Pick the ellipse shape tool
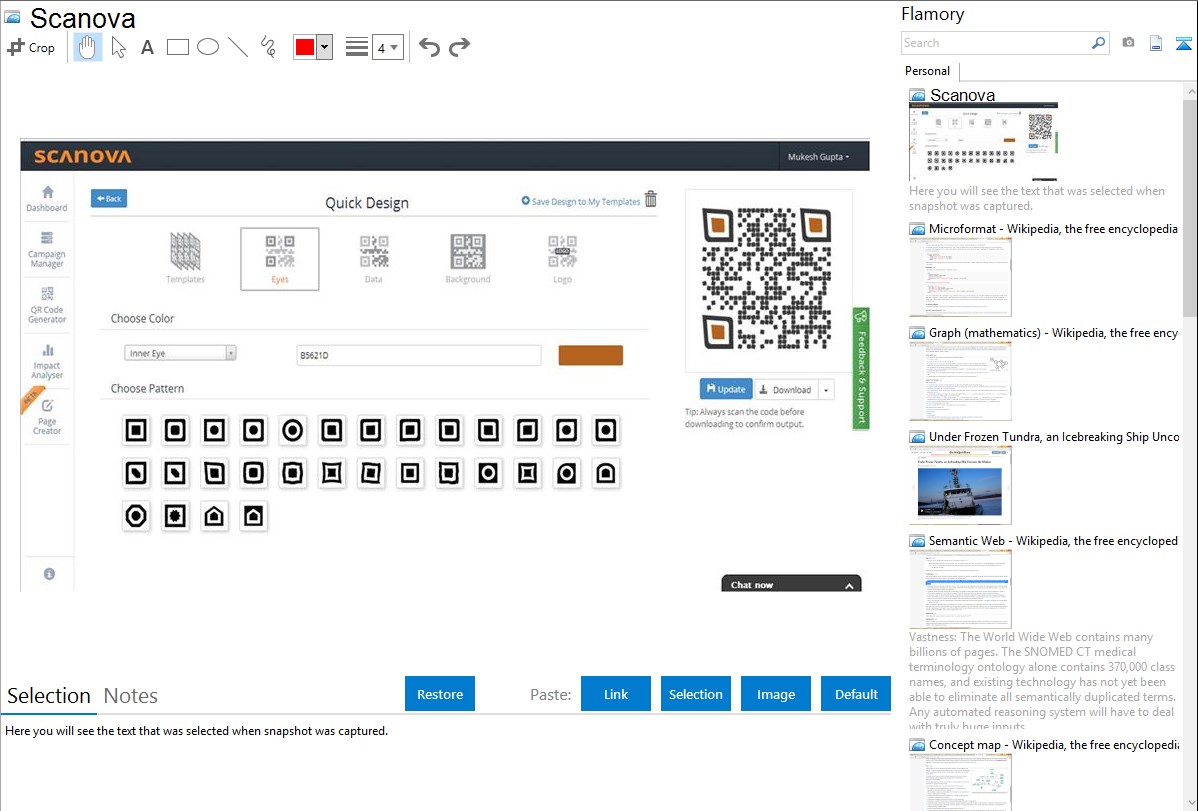The height and width of the screenshot is (811, 1198). [208, 47]
